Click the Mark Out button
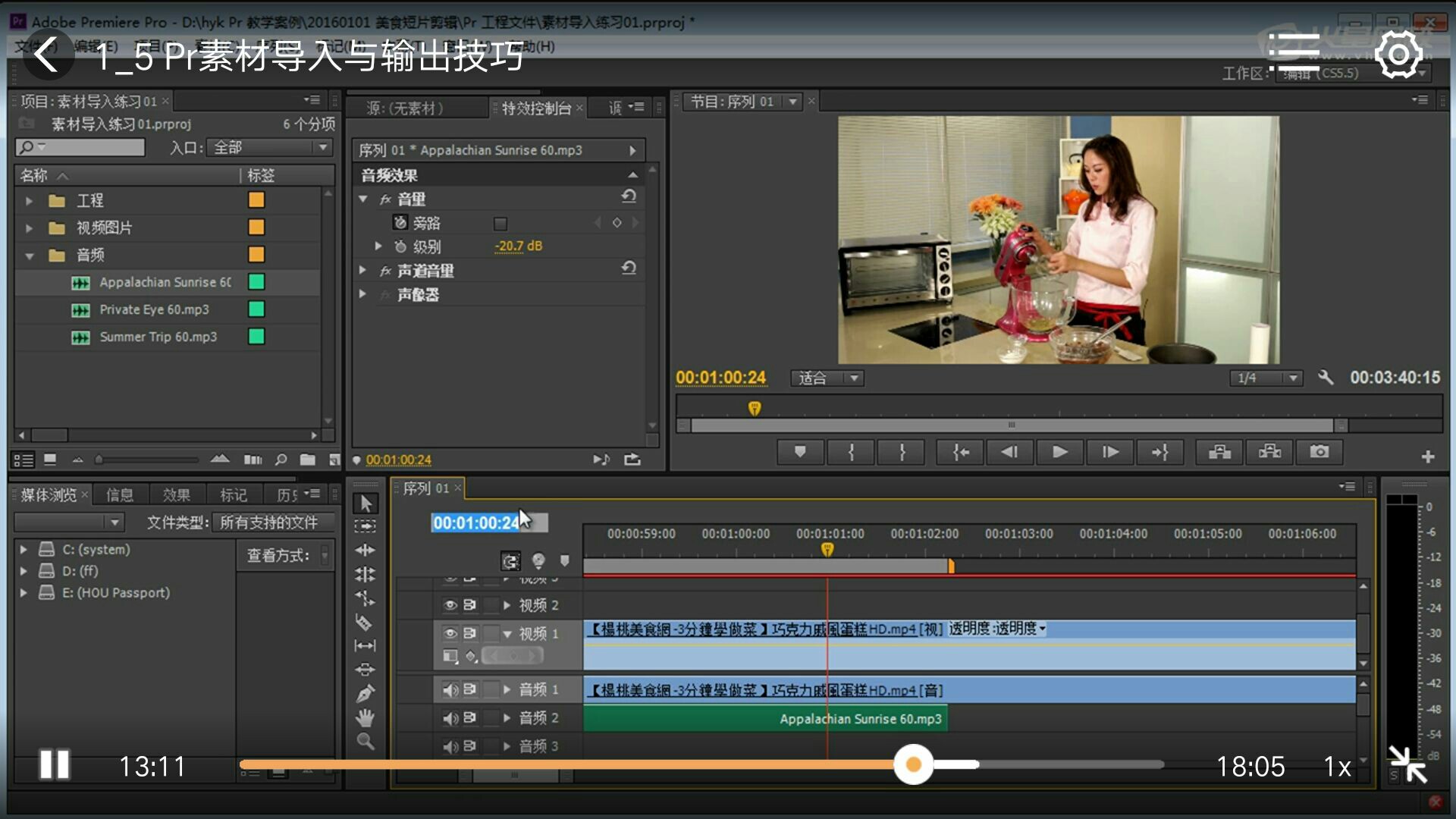This screenshot has width=1456, height=819. [x=902, y=453]
